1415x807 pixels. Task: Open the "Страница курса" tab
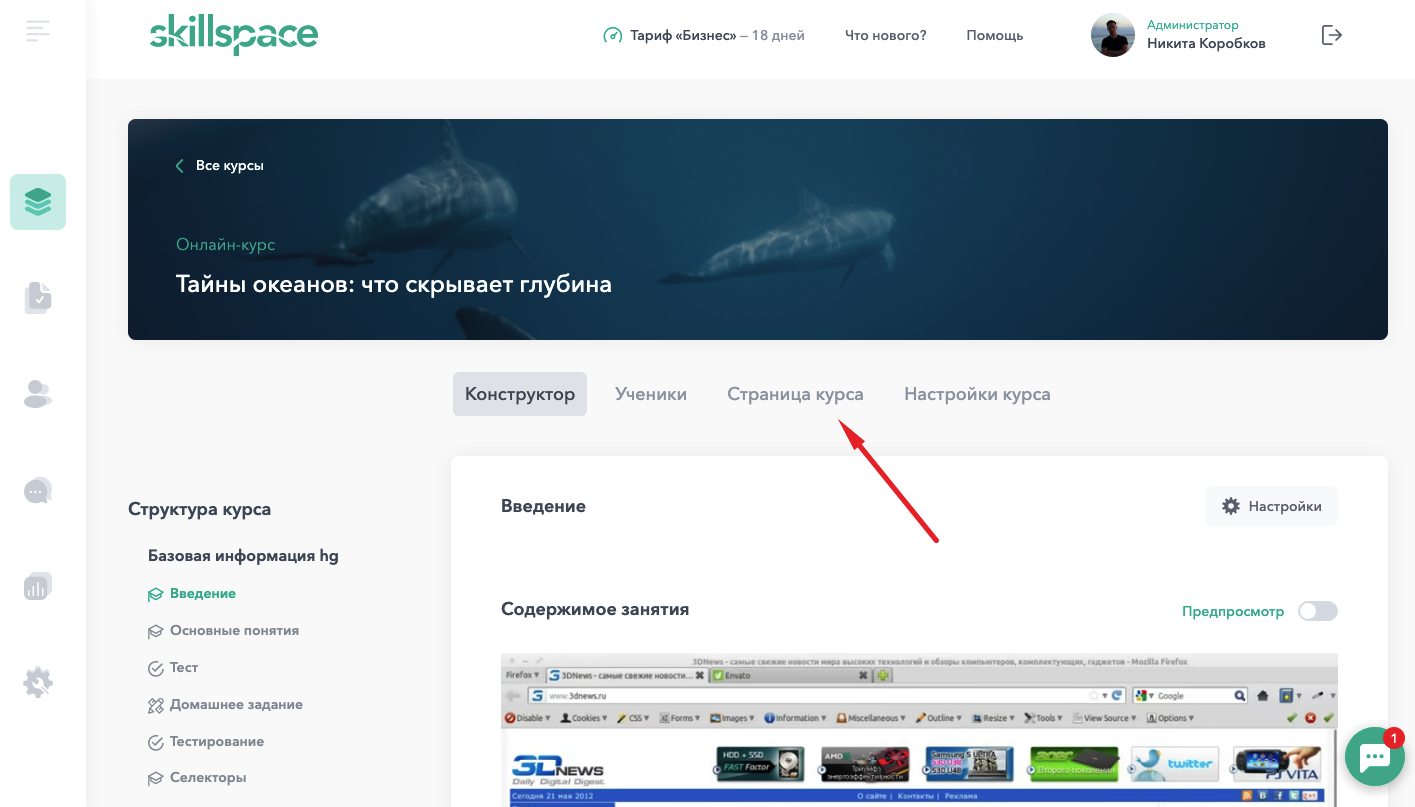click(796, 394)
